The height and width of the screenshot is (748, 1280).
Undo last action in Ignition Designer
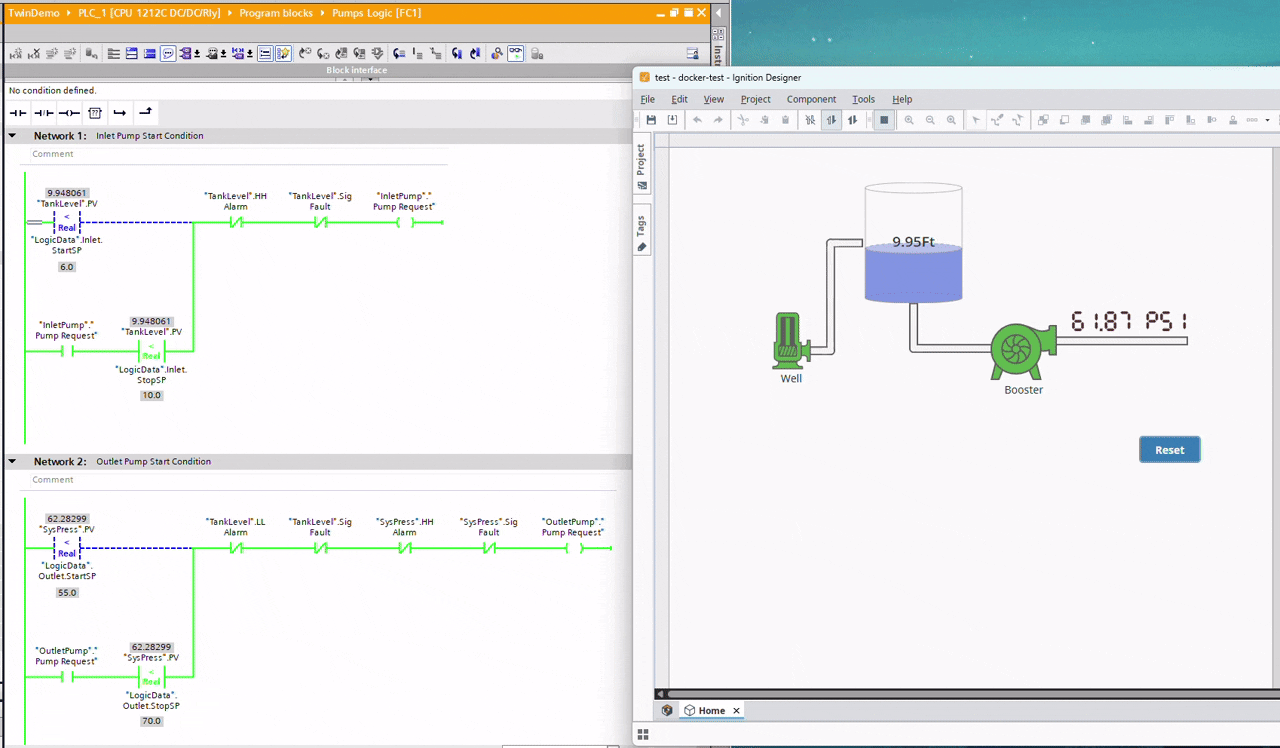pyautogui.click(x=697, y=120)
